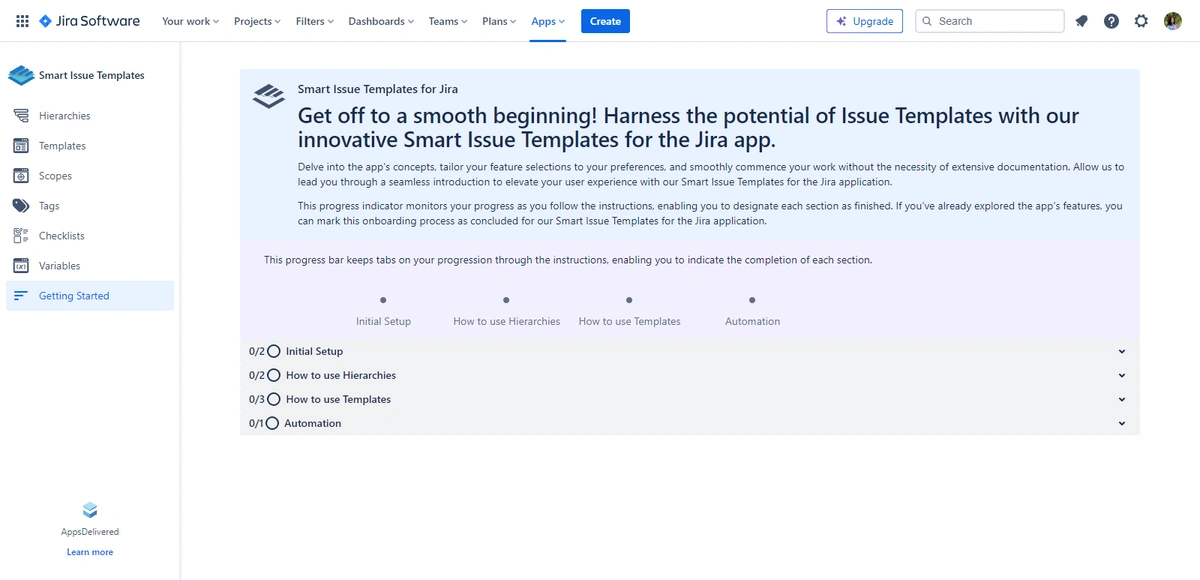Click the Templates sidebar icon
Screen dimensions: 1200x580
21,146
